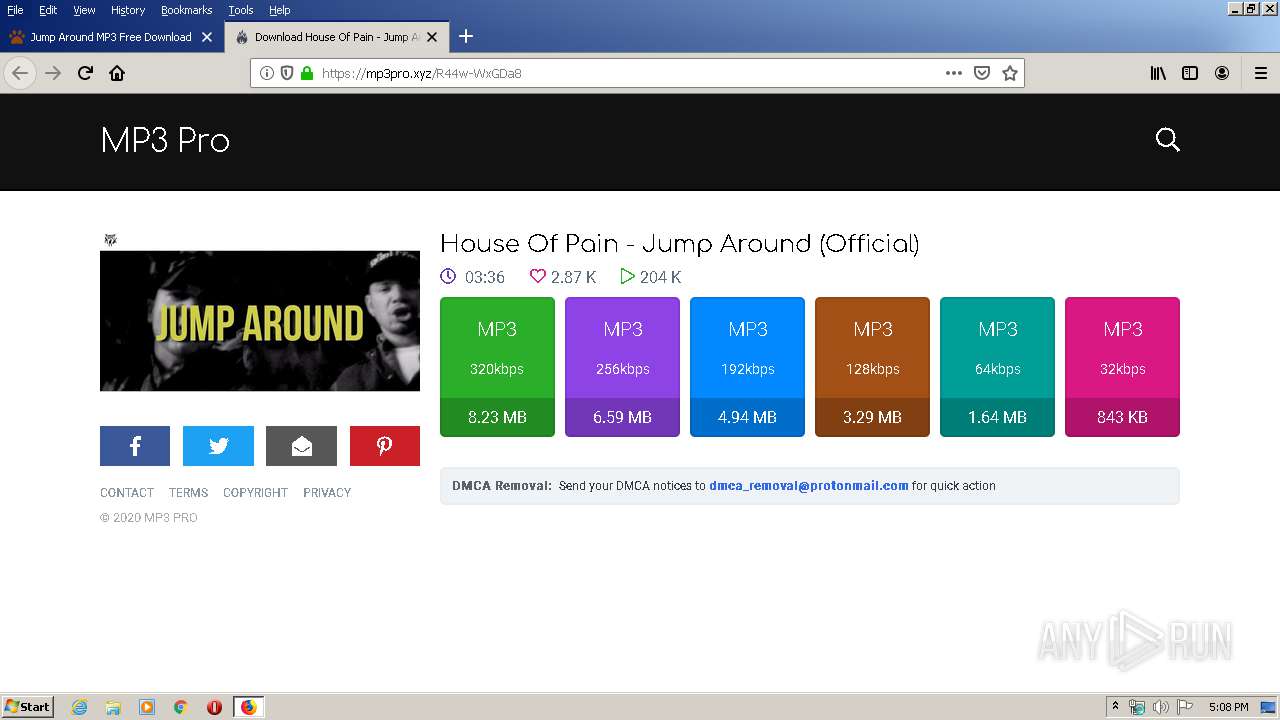Click the browser forward arrow

tap(53, 73)
